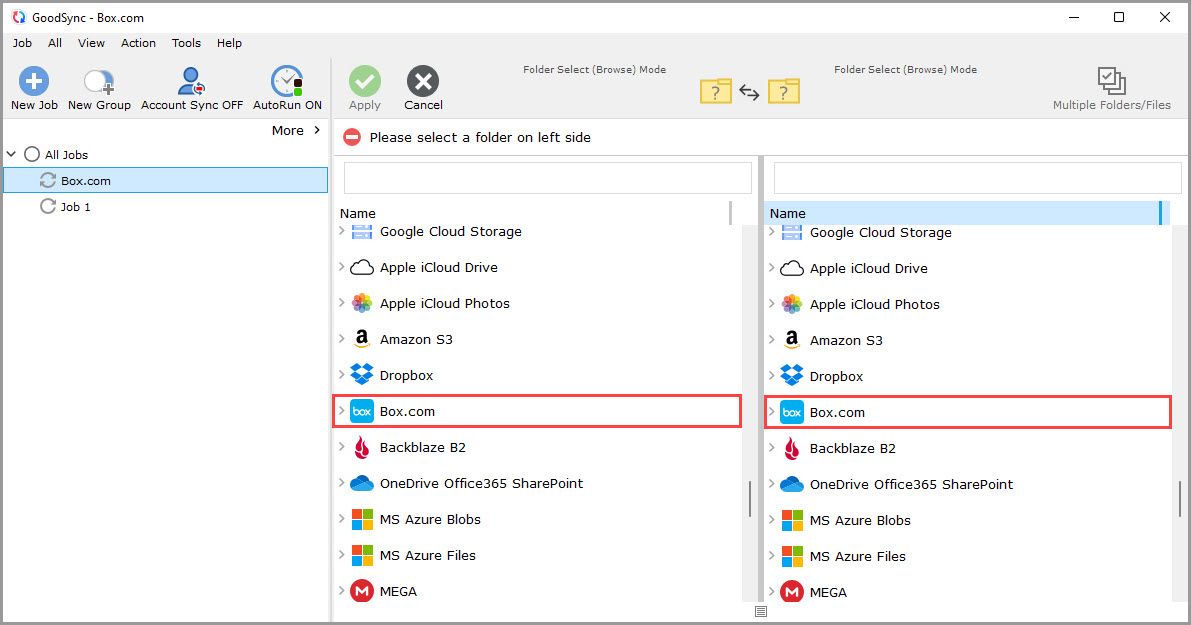Select left pane MS Azure Blobs icon
This screenshot has height=625, width=1191.
point(362,519)
